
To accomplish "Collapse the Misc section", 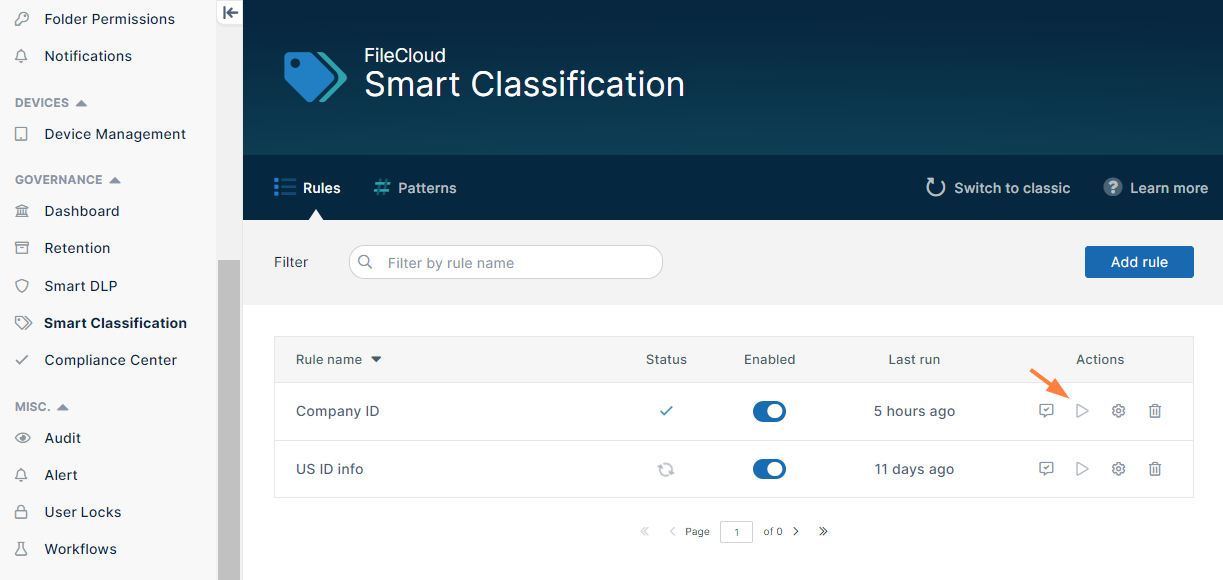I will click(62, 407).
